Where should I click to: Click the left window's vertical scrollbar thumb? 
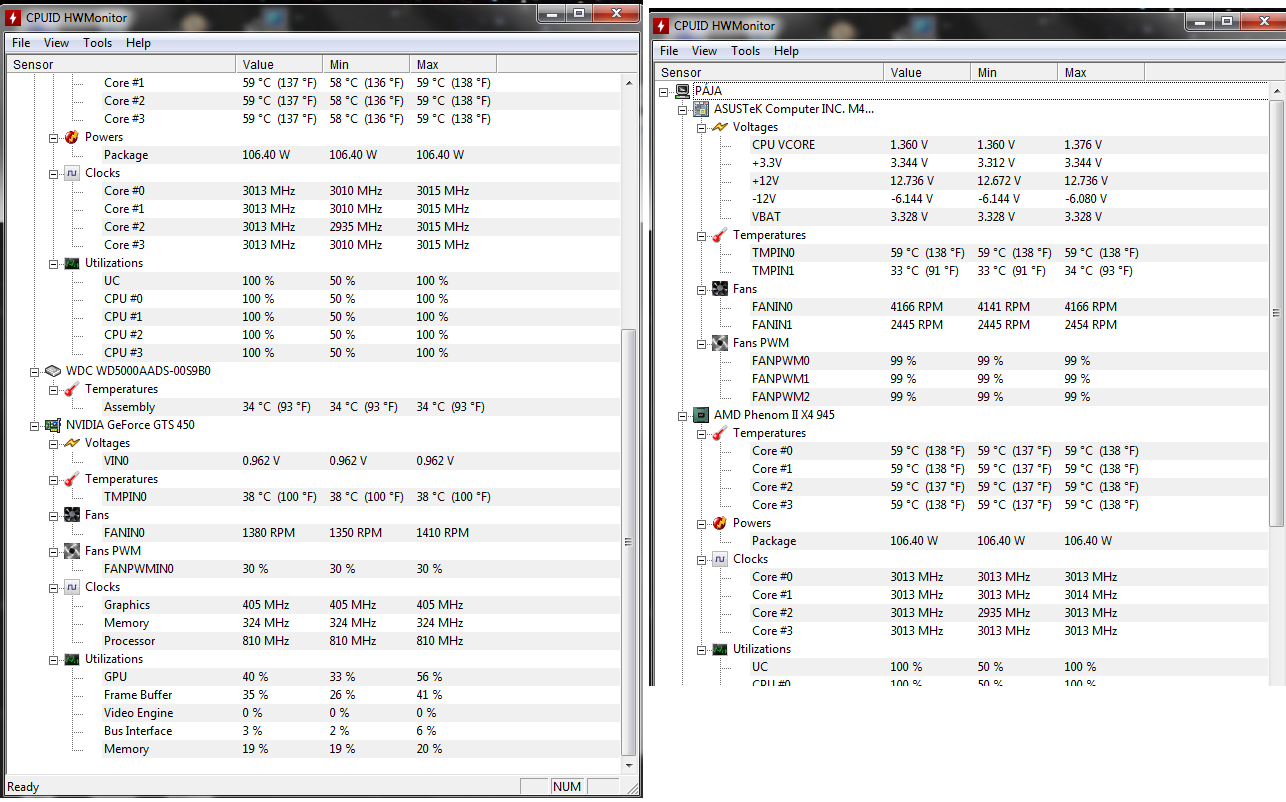pos(628,541)
